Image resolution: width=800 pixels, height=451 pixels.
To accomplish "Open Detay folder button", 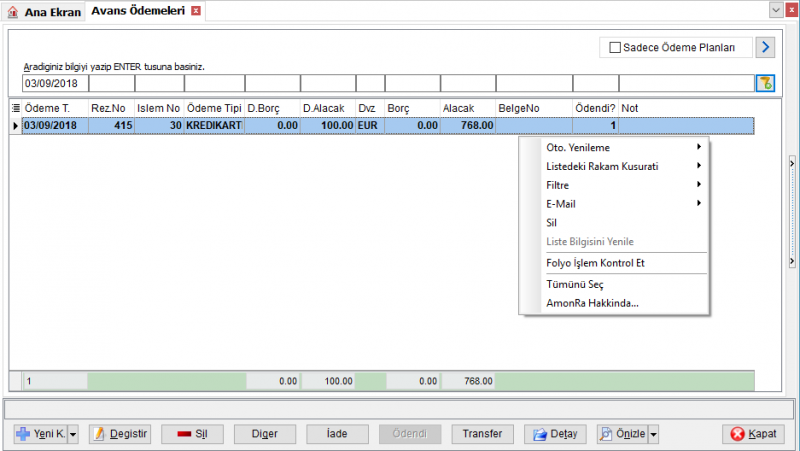I will pyautogui.click(x=555, y=434).
